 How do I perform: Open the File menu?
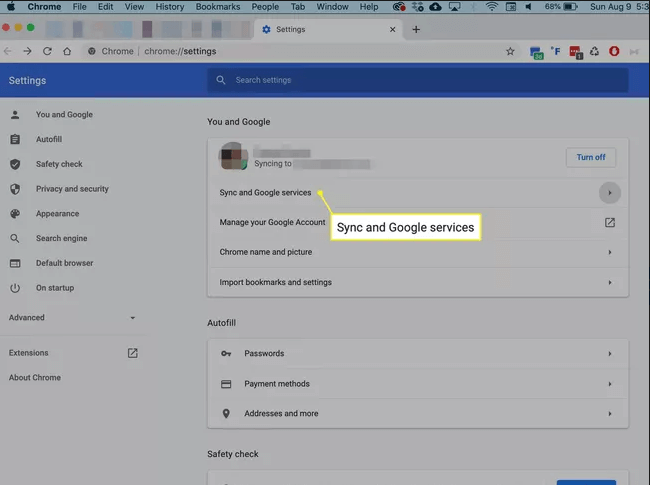pos(79,7)
